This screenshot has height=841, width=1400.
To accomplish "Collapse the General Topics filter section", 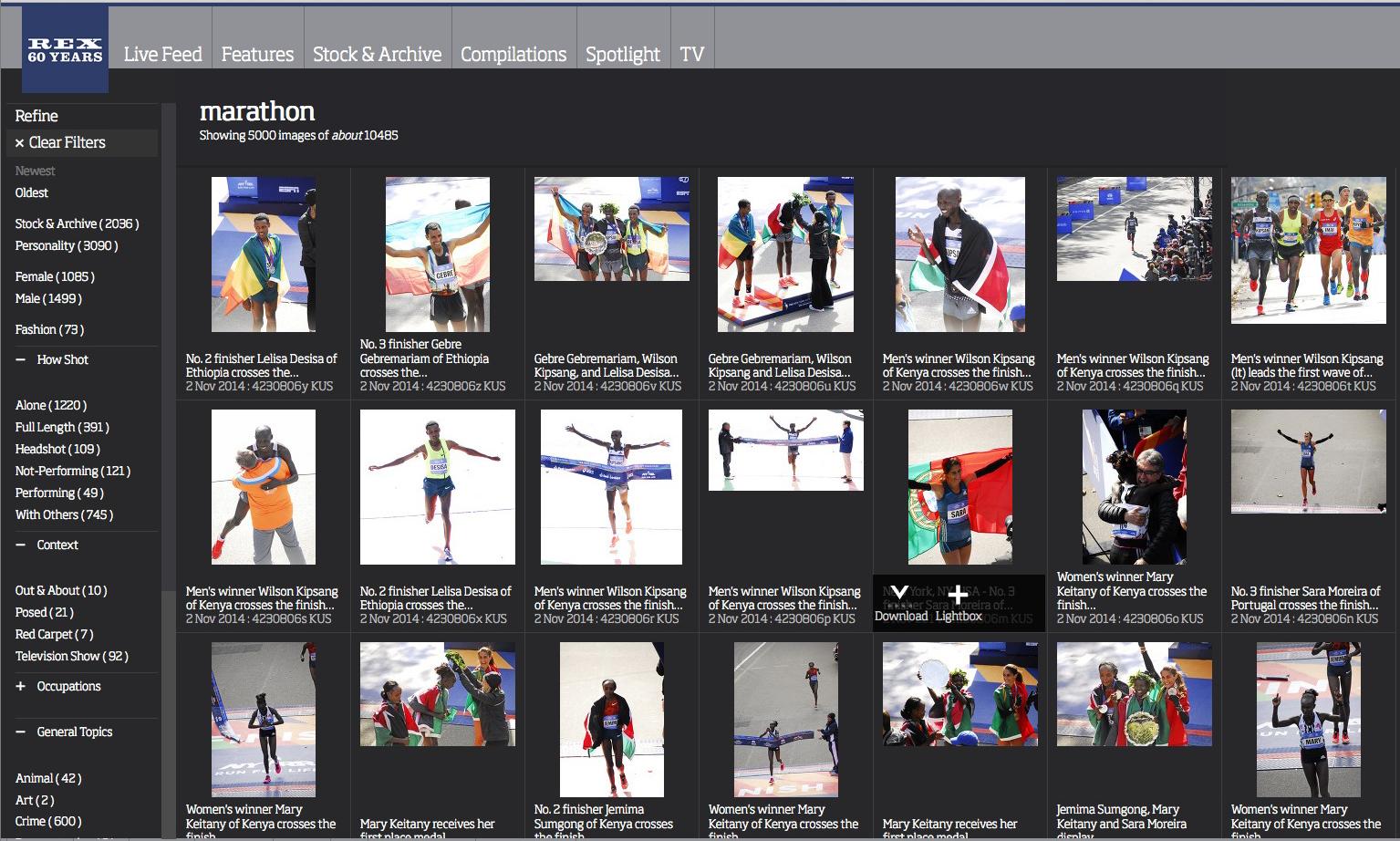I will [21, 732].
